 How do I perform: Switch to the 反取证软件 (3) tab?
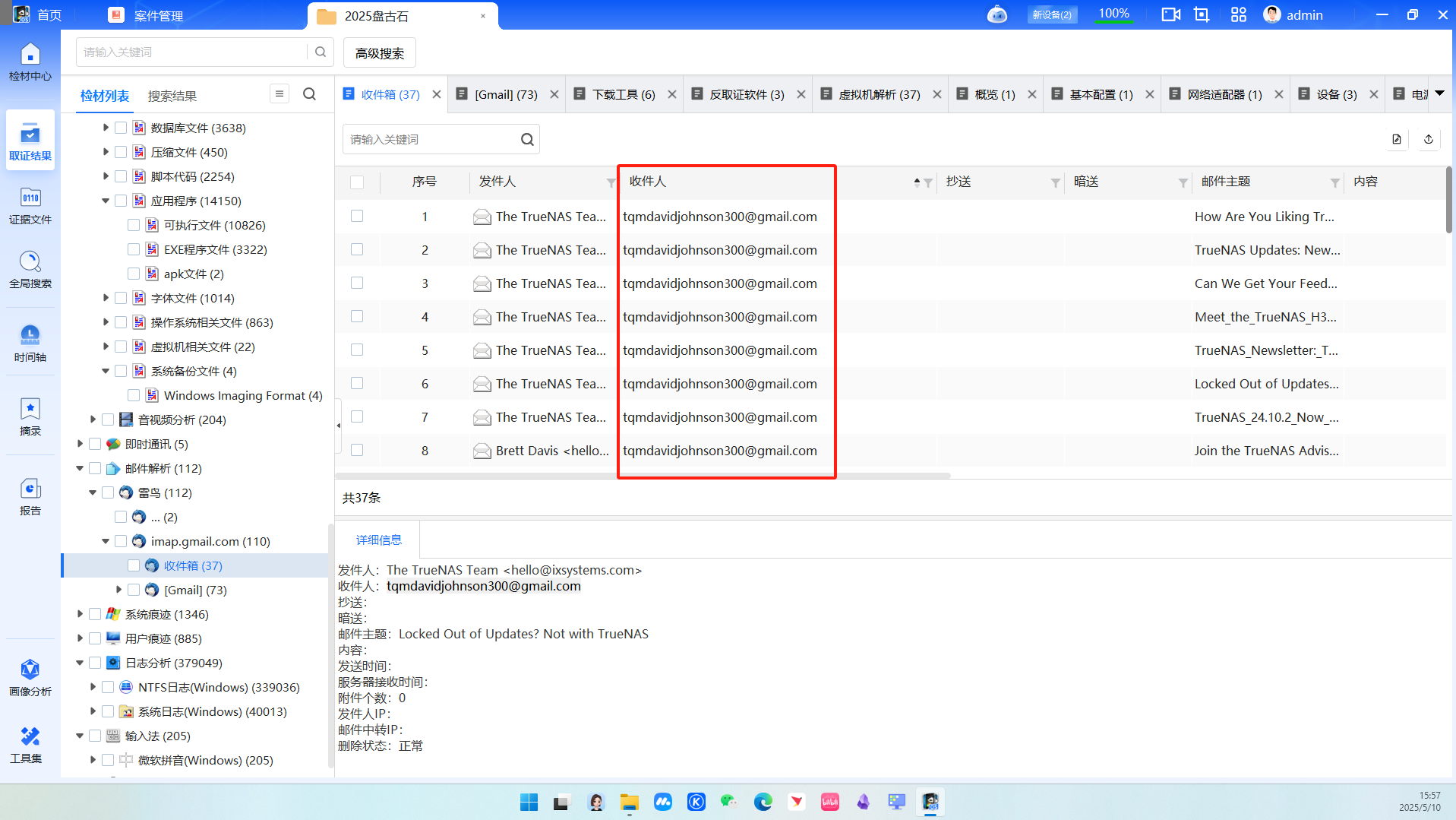pos(747,94)
